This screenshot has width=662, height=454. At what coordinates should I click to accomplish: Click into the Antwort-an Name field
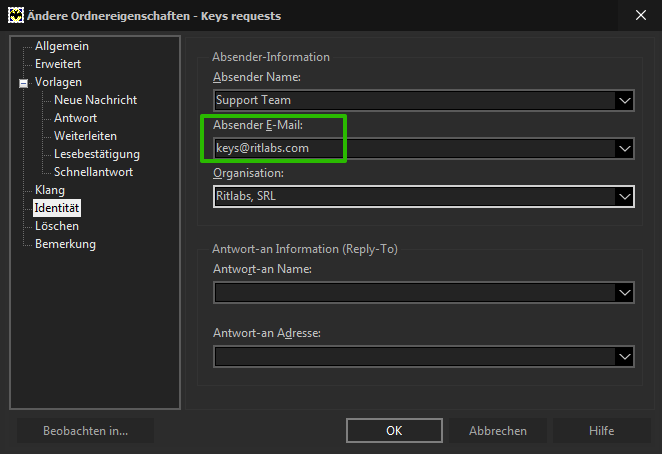pyautogui.click(x=415, y=293)
